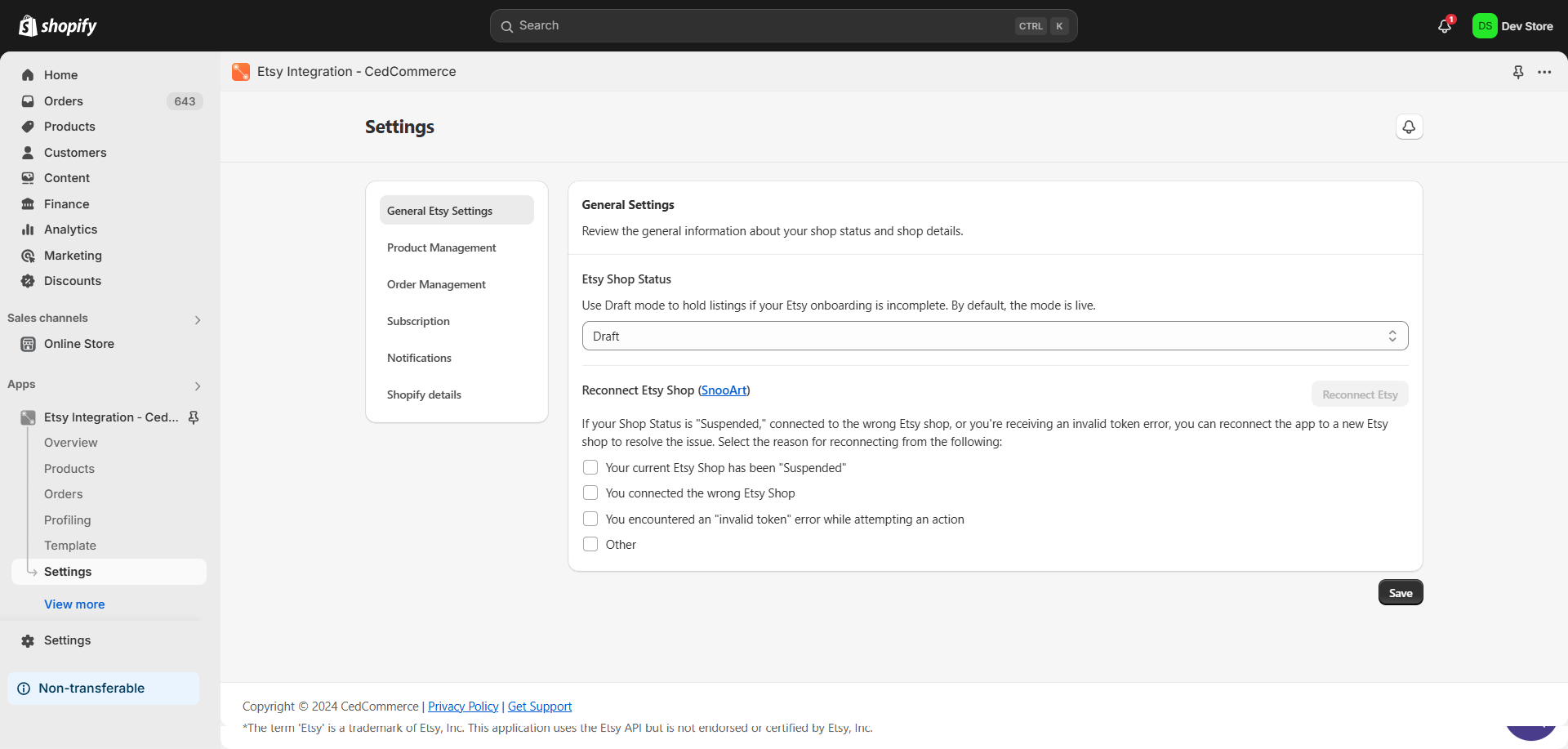
Task: Check "Your current Etsy Shop has been Suspended"
Action: tap(590, 467)
